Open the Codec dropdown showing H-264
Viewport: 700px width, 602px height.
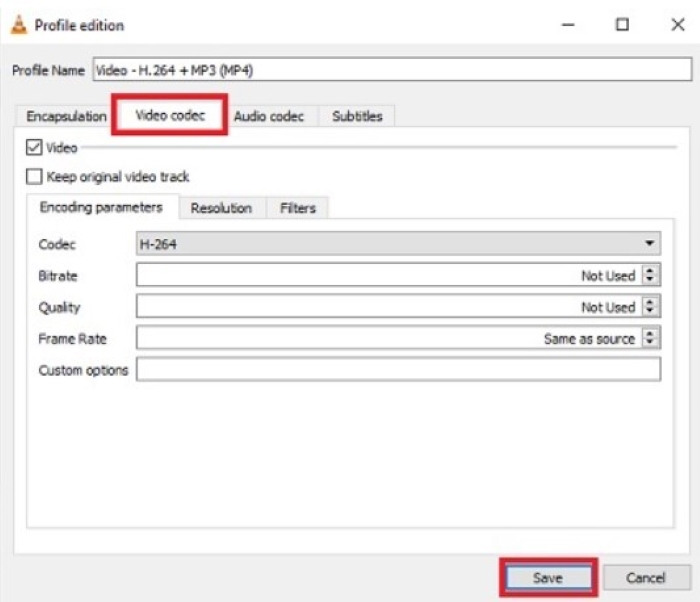pyautogui.click(x=398, y=244)
